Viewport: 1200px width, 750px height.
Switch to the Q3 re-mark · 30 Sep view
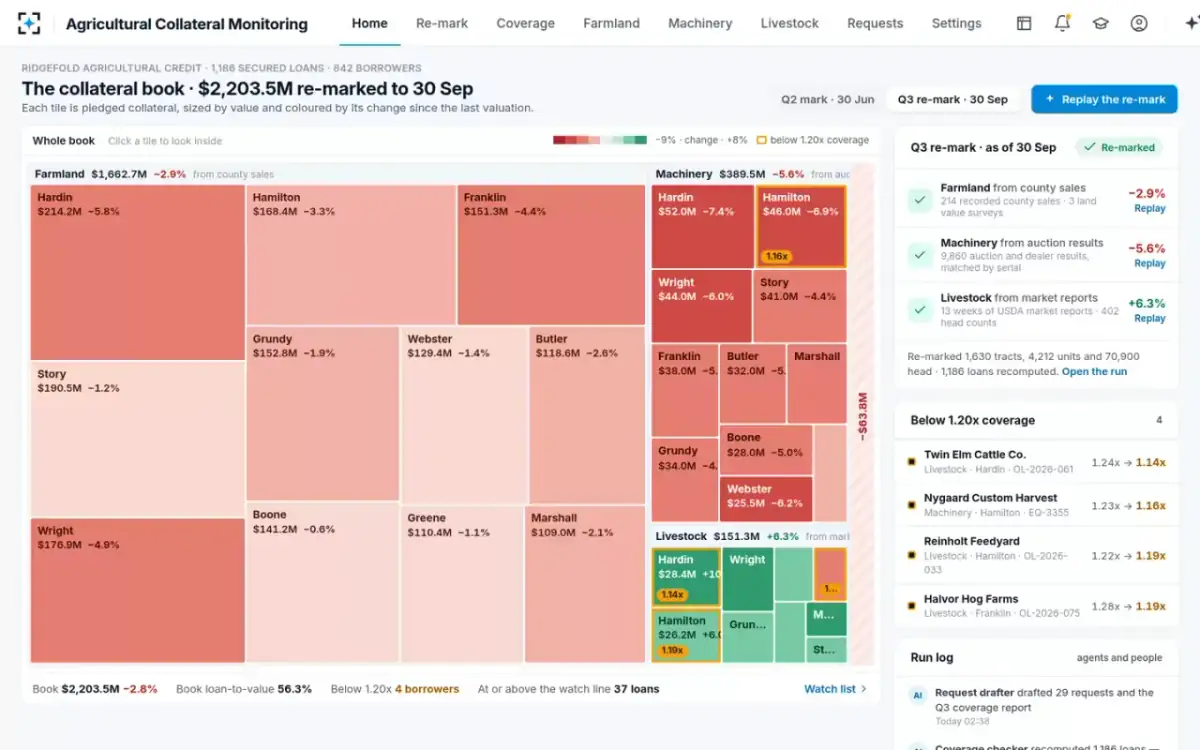click(x=952, y=99)
